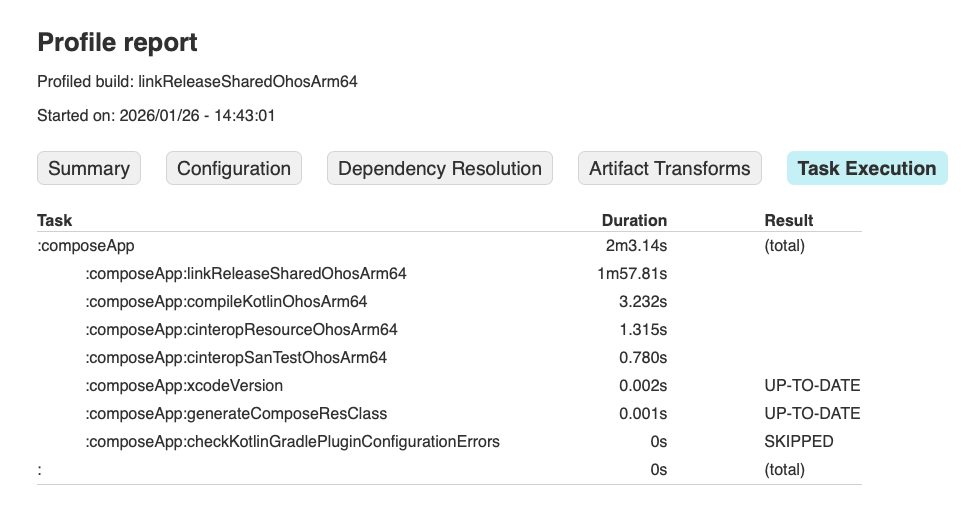Open the Dependency Resolution tab
Screen dimensions: 975x526
[x=440, y=169]
